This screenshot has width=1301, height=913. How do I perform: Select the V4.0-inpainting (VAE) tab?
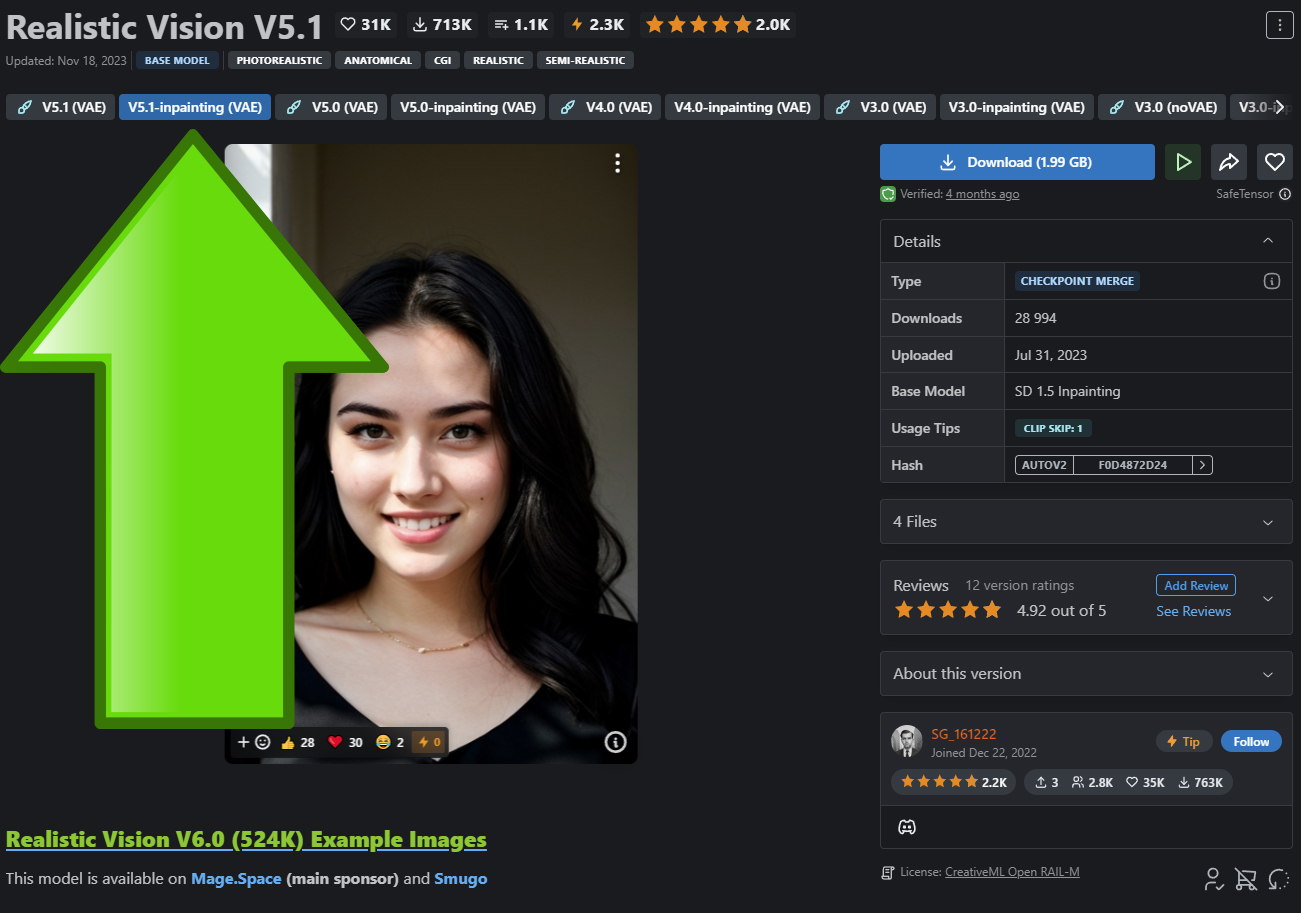[x=743, y=107]
